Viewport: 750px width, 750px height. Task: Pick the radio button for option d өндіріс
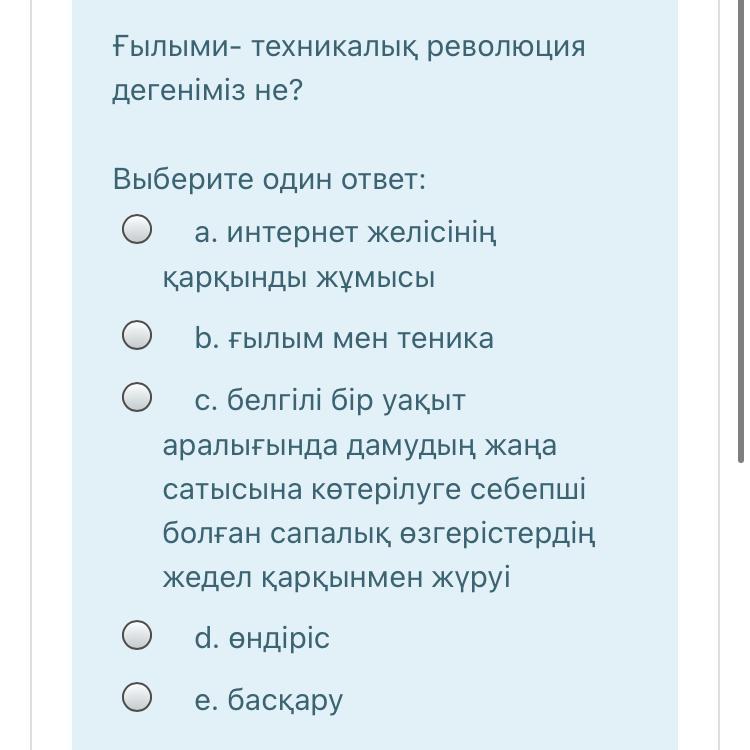tap(137, 635)
